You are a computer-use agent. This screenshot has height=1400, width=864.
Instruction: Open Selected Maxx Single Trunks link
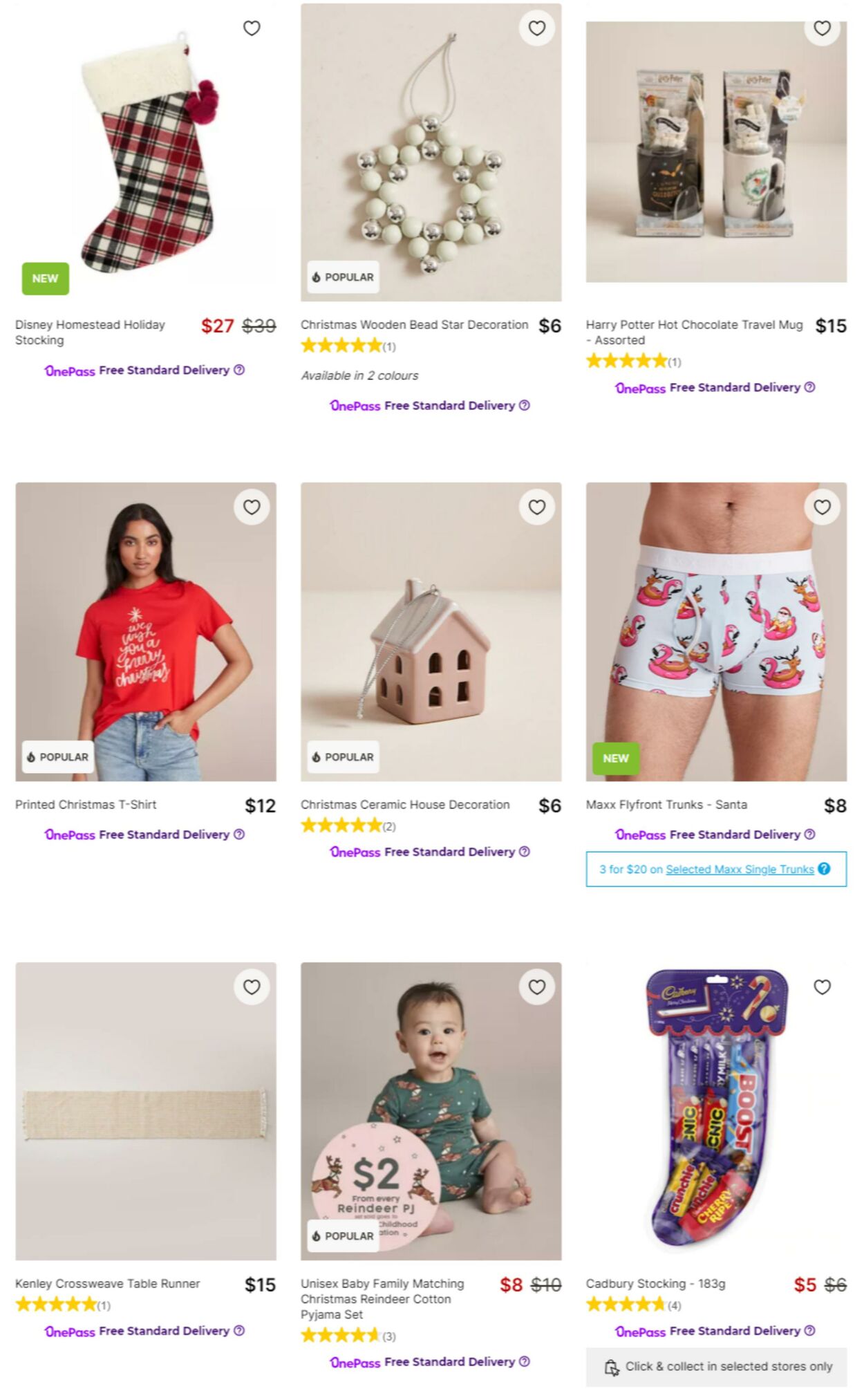click(740, 870)
